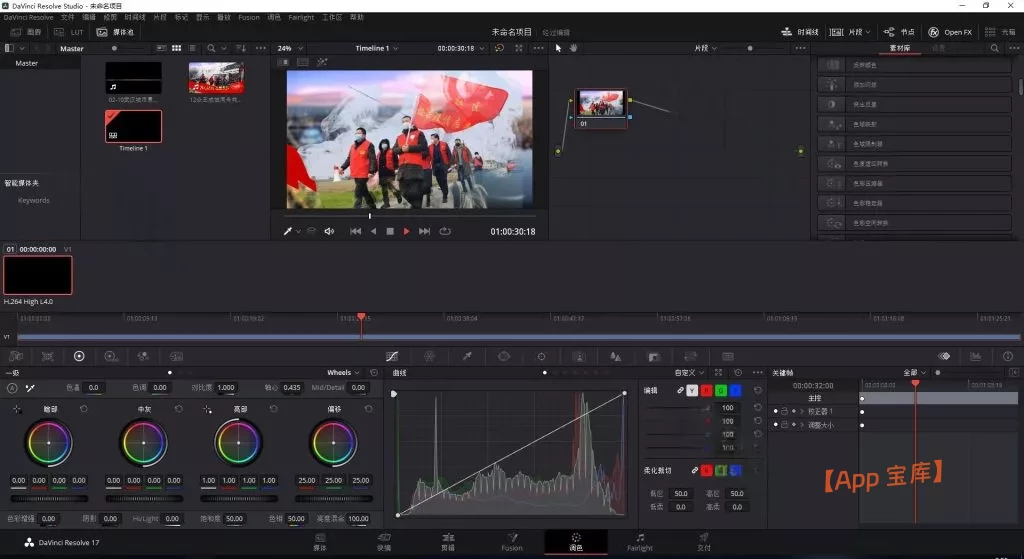Open the Curves palette icon
Image resolution: width=1024 pixels, height=559 pixels.
[x=392, y=356]
